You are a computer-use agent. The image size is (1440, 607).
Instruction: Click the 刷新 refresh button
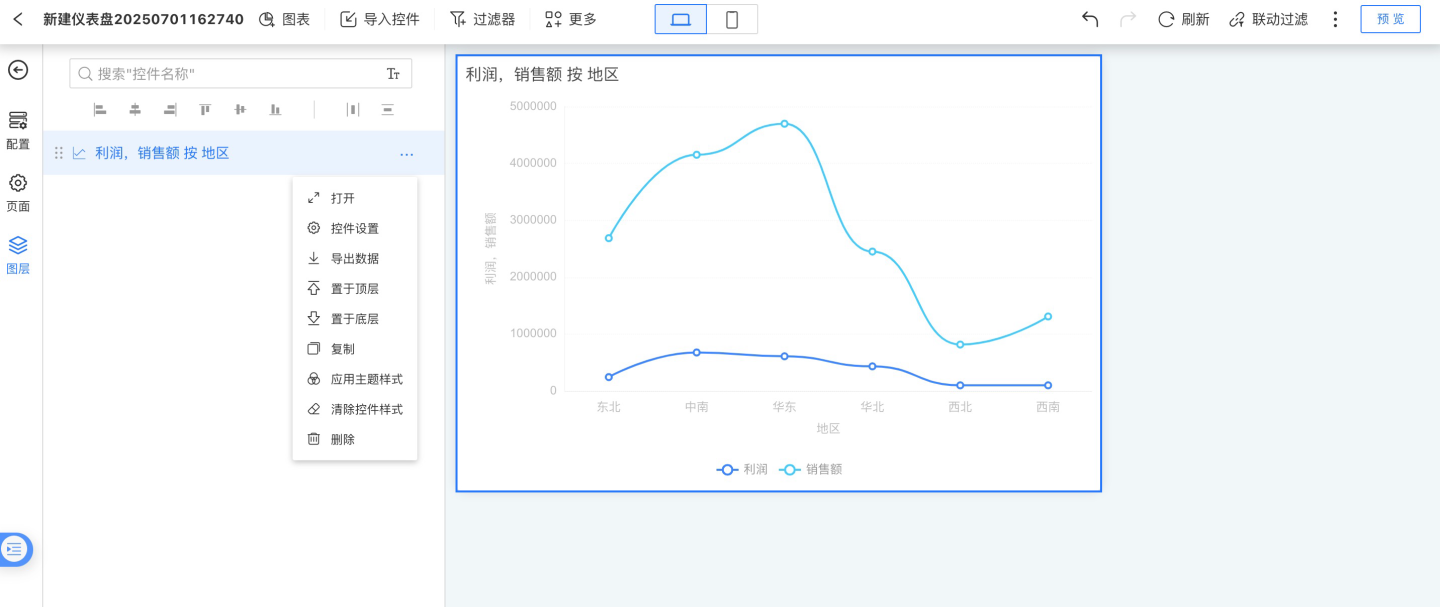point(1183,19)
